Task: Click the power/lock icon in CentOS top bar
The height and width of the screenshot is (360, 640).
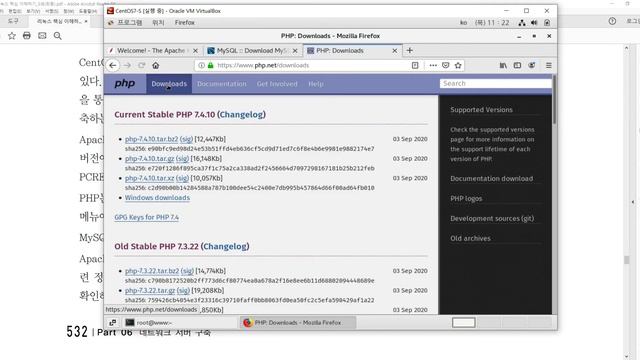Action: (x=547, y=23)
